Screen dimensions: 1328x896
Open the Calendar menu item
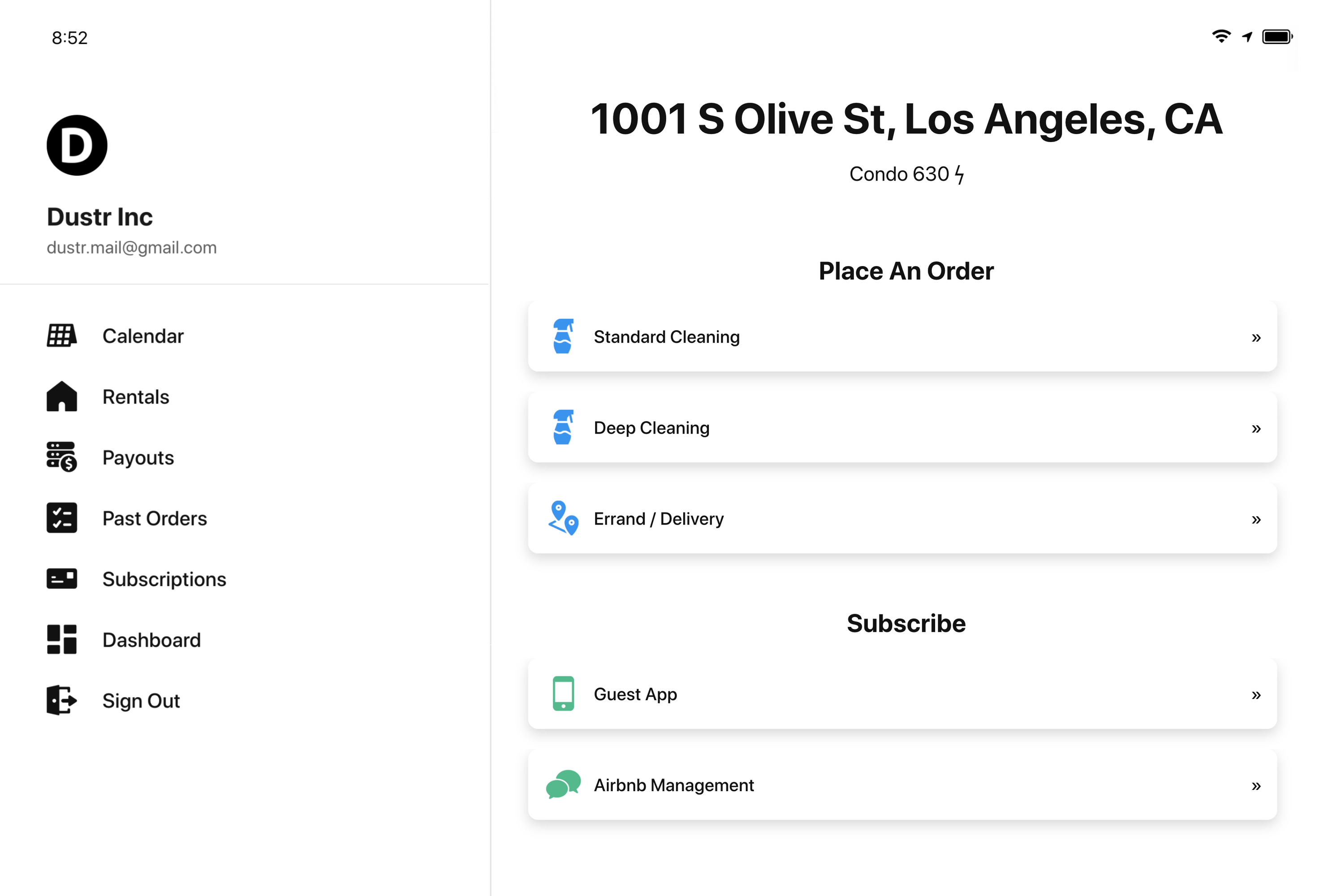pos(143,336)
